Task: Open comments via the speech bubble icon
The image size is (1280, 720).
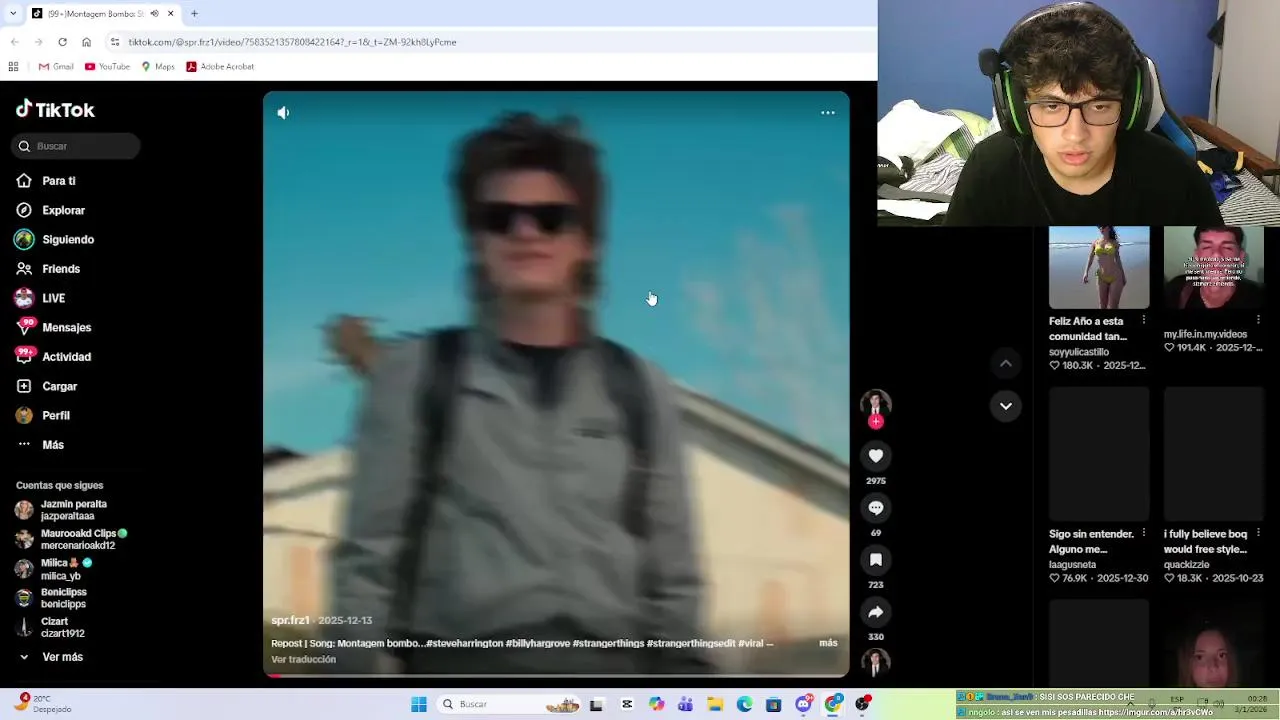Action: point(876,508)
